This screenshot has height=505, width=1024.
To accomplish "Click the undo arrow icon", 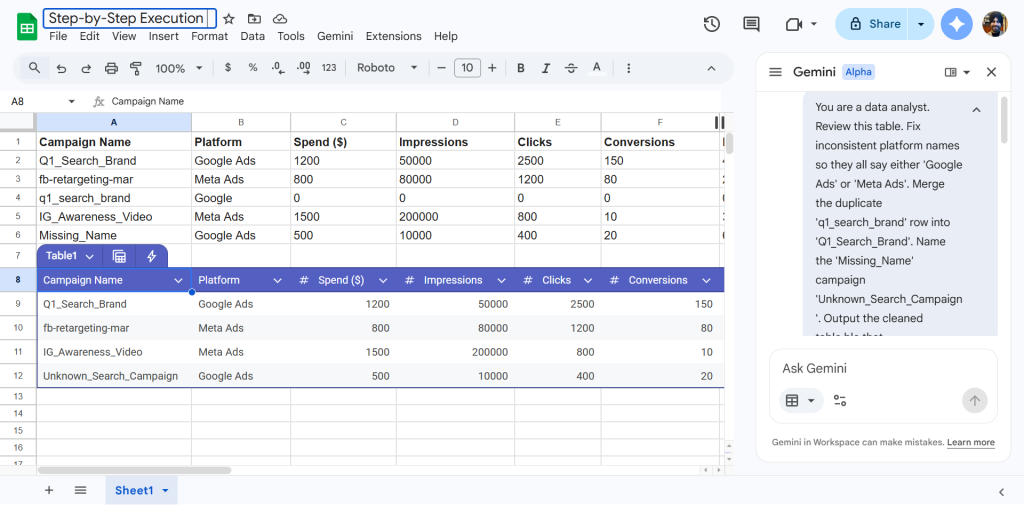I will coord(62,68).
